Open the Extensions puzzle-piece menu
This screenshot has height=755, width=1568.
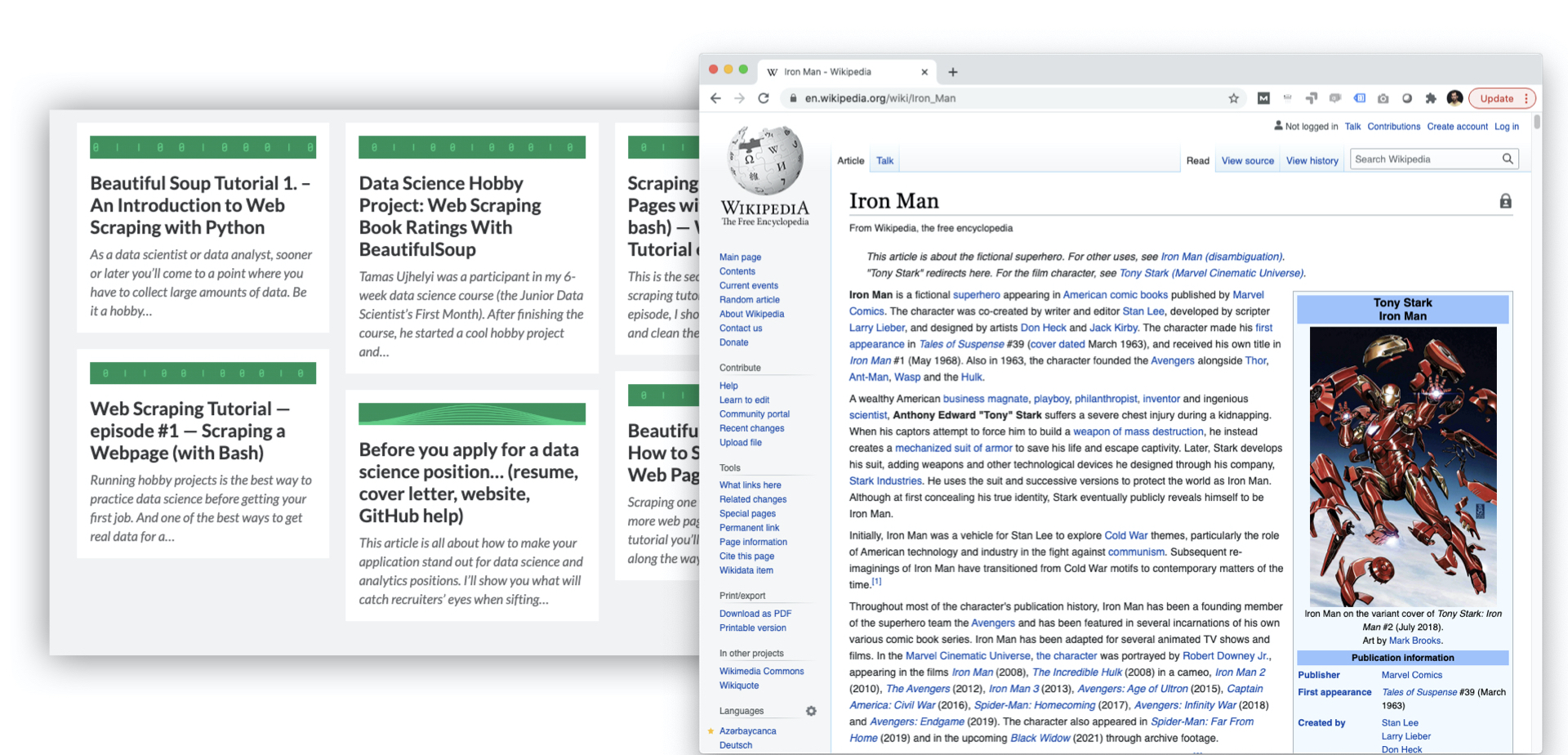[x=1431, y=98]
